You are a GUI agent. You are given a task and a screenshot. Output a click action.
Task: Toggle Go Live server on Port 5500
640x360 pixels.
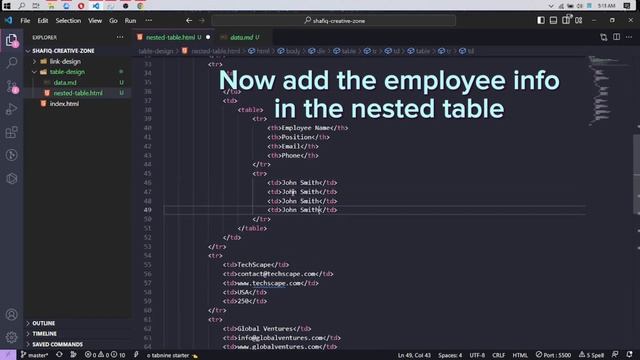tap(553, 355)
